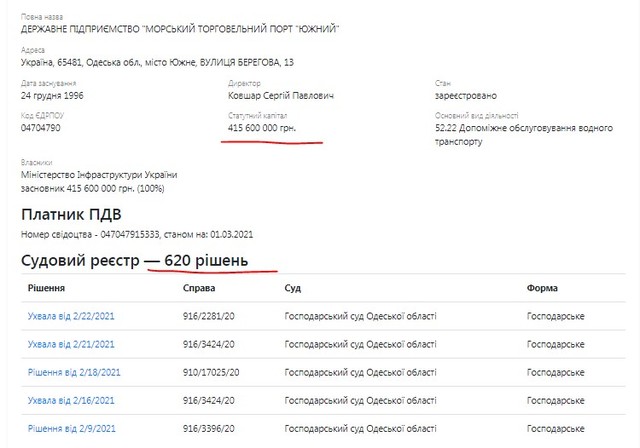
Task: Click the full company name text
Action: (179, 27)
